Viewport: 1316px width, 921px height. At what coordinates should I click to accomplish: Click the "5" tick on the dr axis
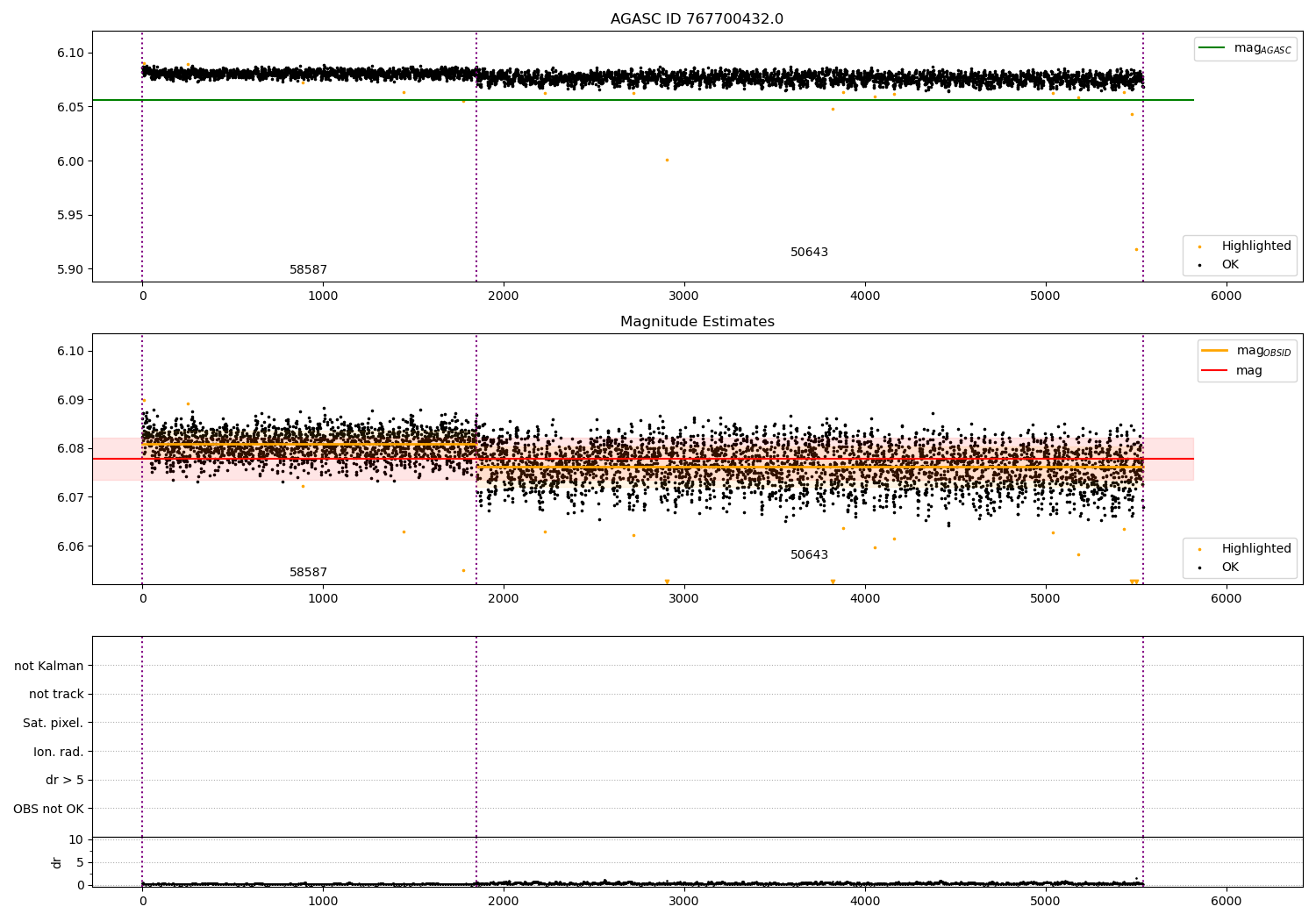coord(80,863)
